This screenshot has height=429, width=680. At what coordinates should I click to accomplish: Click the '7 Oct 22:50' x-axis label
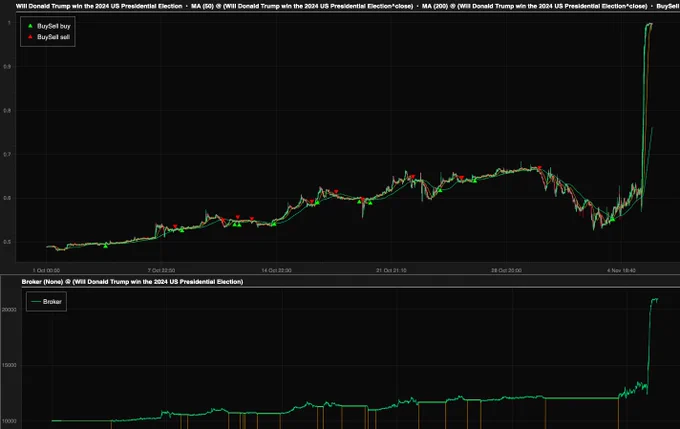(161, 270)
